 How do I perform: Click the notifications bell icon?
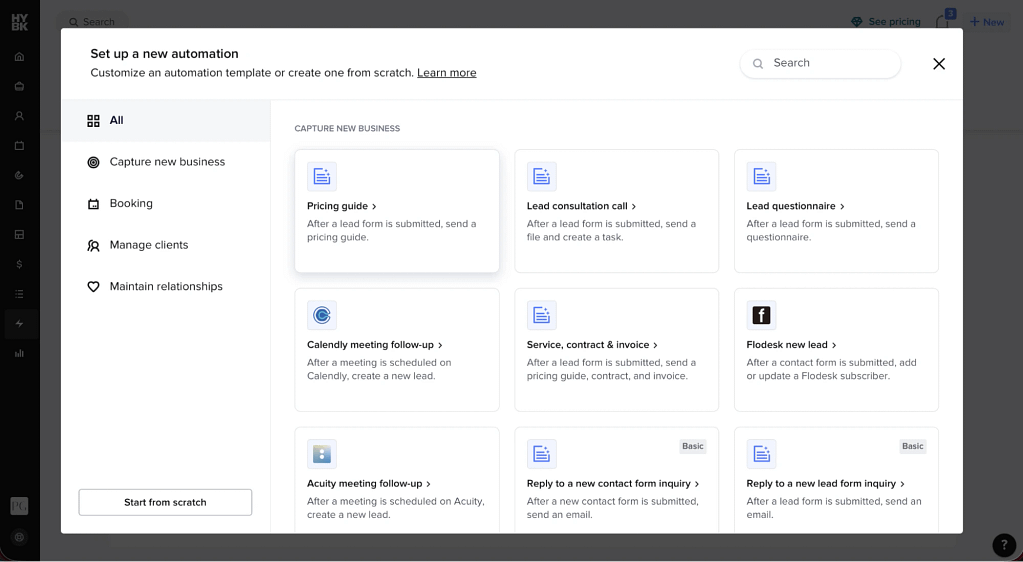[943, 22]
